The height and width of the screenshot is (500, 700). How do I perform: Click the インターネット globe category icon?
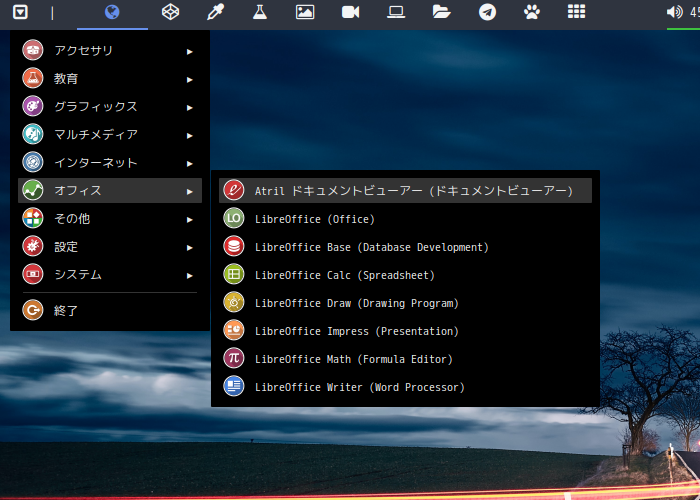tap(33, 162)
